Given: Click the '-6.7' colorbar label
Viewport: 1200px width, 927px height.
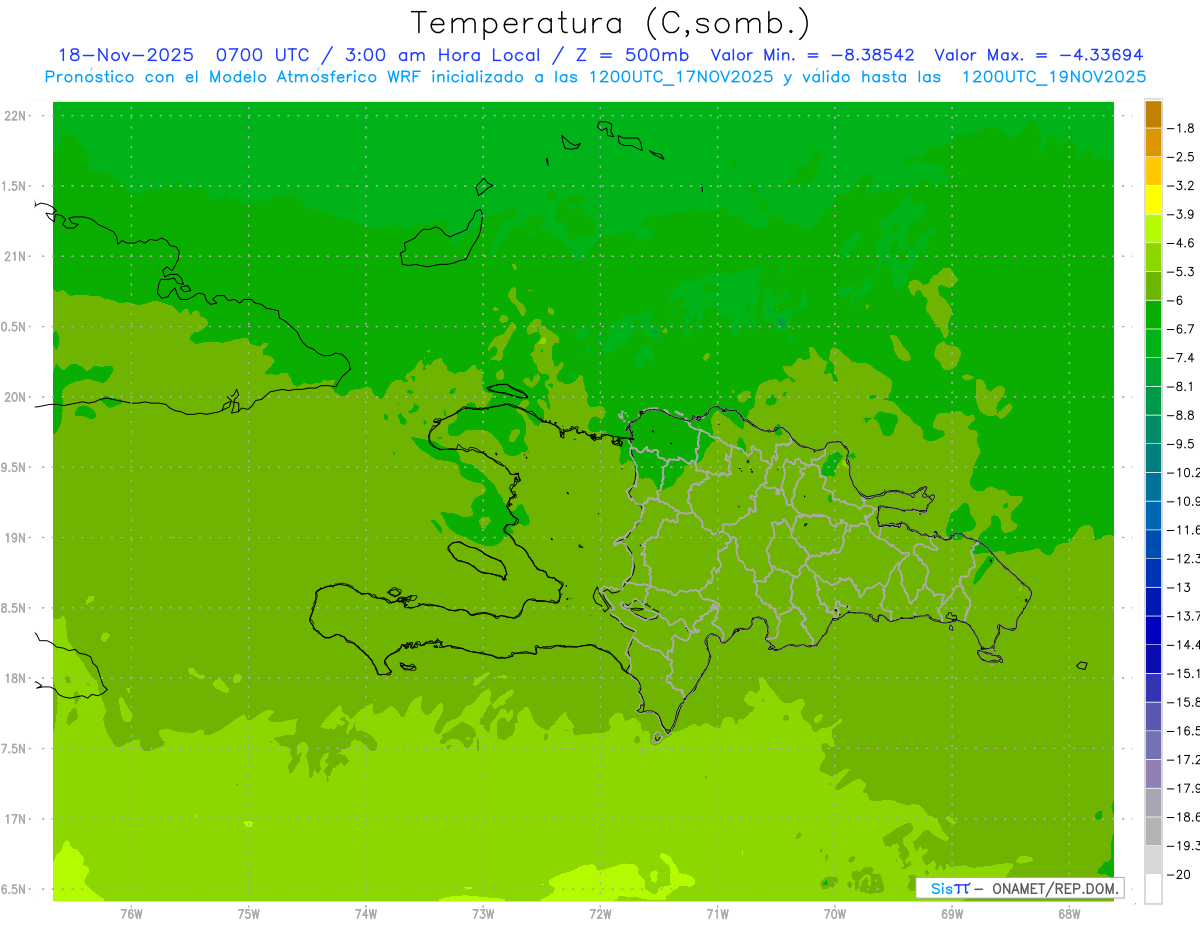Looking at the screenshot, I should (1181, 329).
